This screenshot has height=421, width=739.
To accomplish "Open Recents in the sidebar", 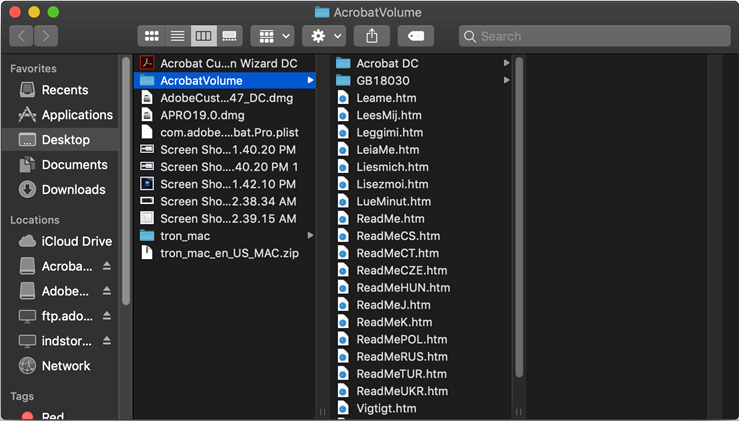I will [x=60, y=90].
